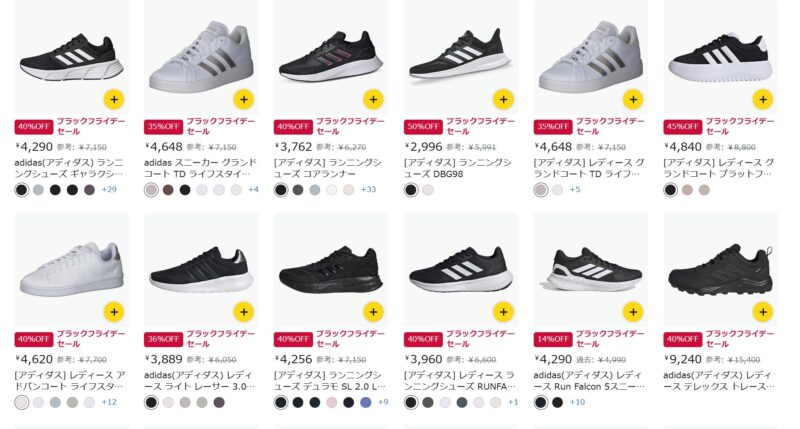Select the pink color swatch under Duramo SL 2.0
The image size is (800, 429).
332,402
